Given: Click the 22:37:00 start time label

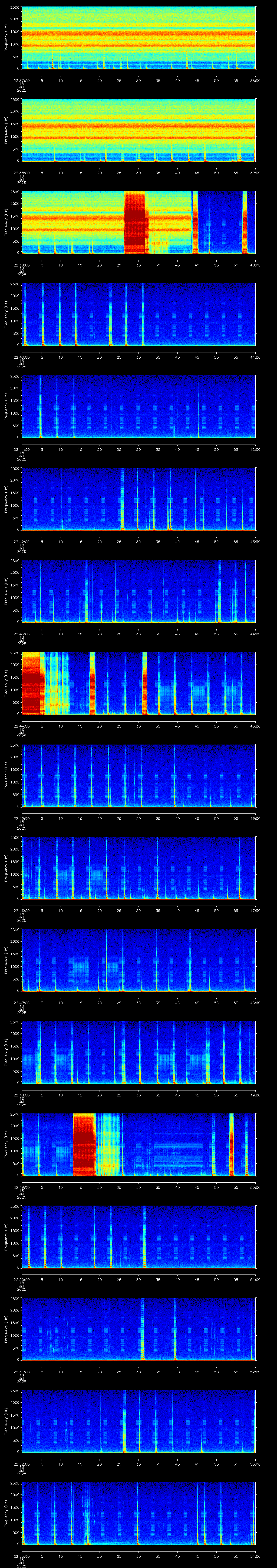Looking at the screenshot, I should [21, 80].
